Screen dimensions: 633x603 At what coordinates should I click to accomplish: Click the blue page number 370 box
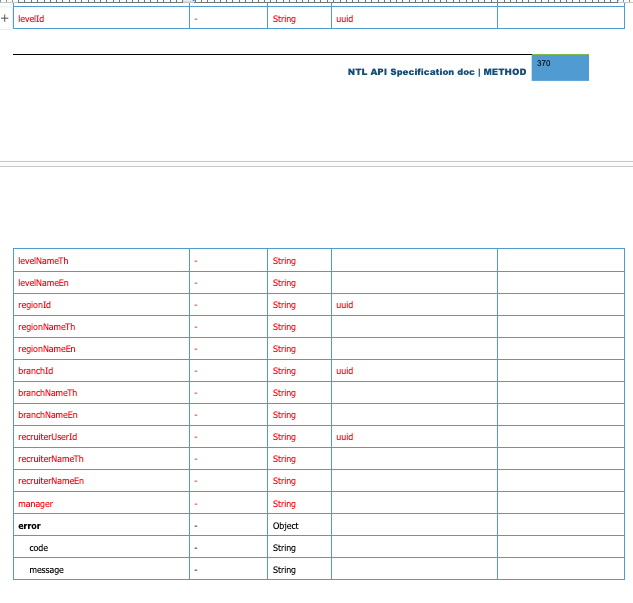point(560,67)
